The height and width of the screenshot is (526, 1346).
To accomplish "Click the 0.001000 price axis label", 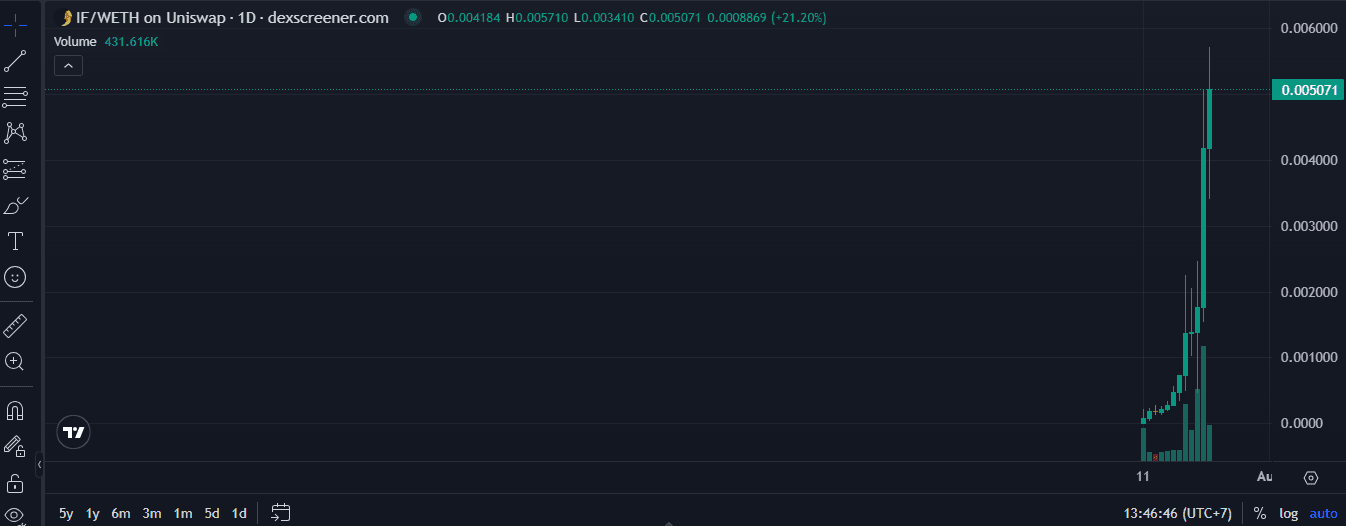I will 1309,357.
